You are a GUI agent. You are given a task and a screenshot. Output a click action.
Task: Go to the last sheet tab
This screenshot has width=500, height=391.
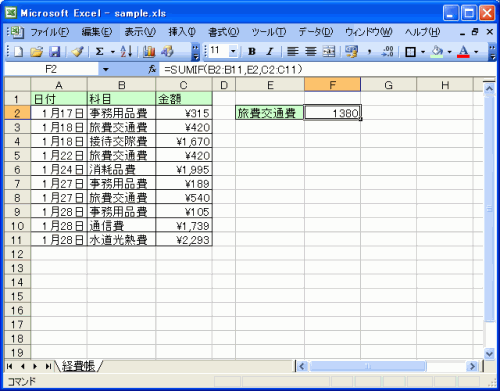pos(48,366)
